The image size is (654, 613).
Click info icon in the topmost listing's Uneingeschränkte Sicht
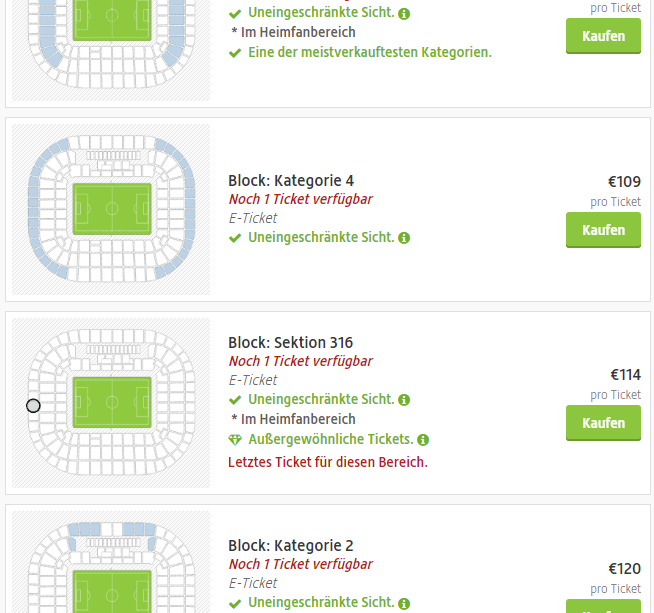tap(404, 15)
